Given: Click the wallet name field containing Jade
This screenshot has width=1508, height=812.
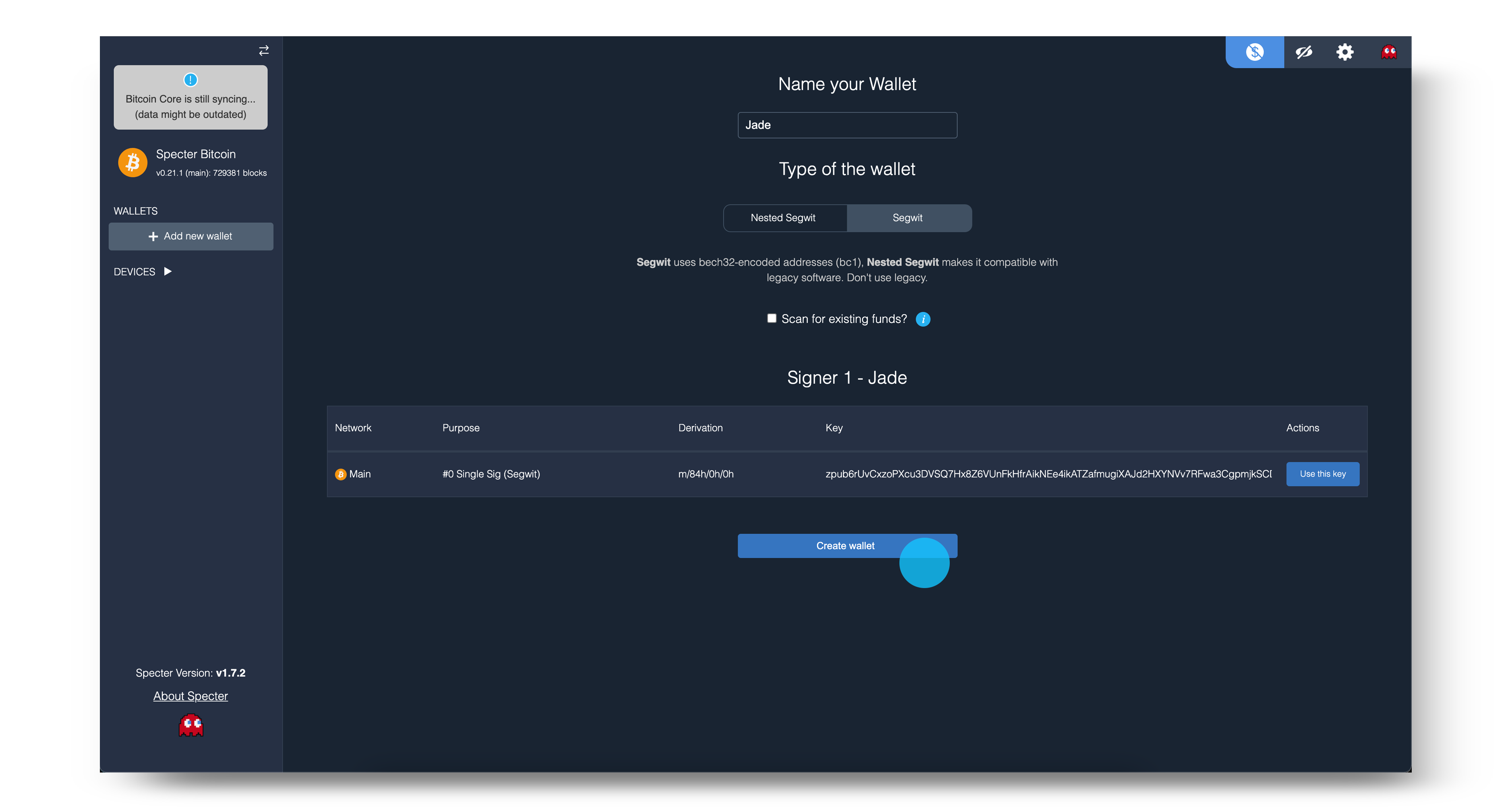Looking at the screenshot, I should click(x=847, y=125).
